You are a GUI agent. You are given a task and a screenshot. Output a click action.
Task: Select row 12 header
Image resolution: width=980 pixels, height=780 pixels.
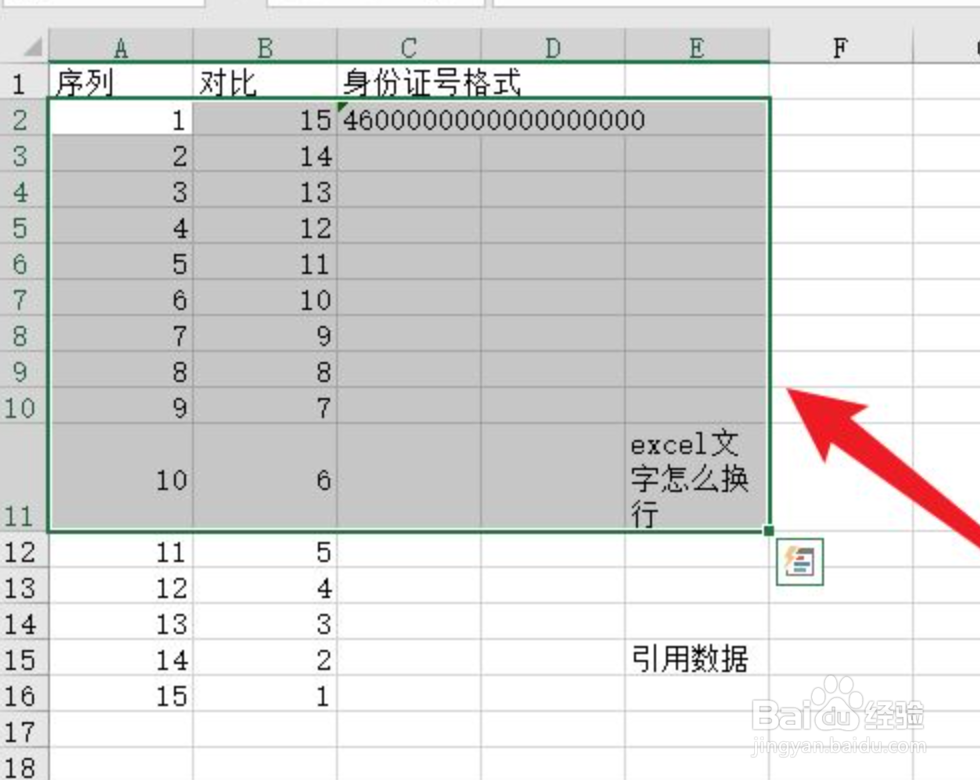pos(24,551)
